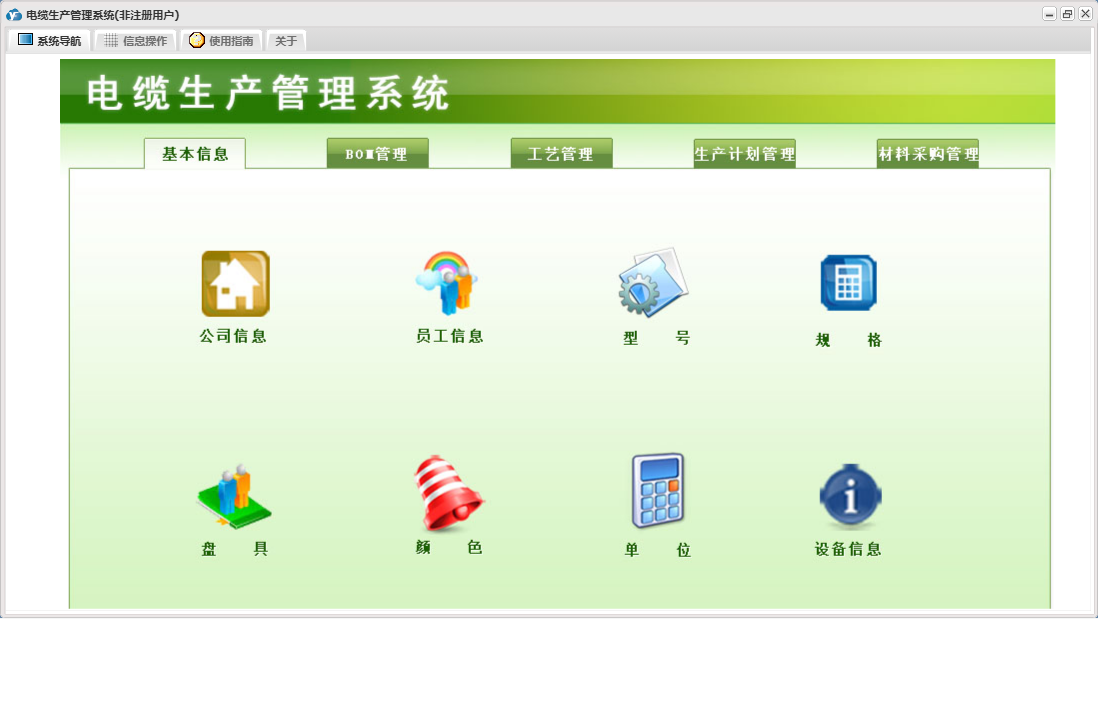
Task: Click the 信息操作 grid icon
Action: pos(111,41)
